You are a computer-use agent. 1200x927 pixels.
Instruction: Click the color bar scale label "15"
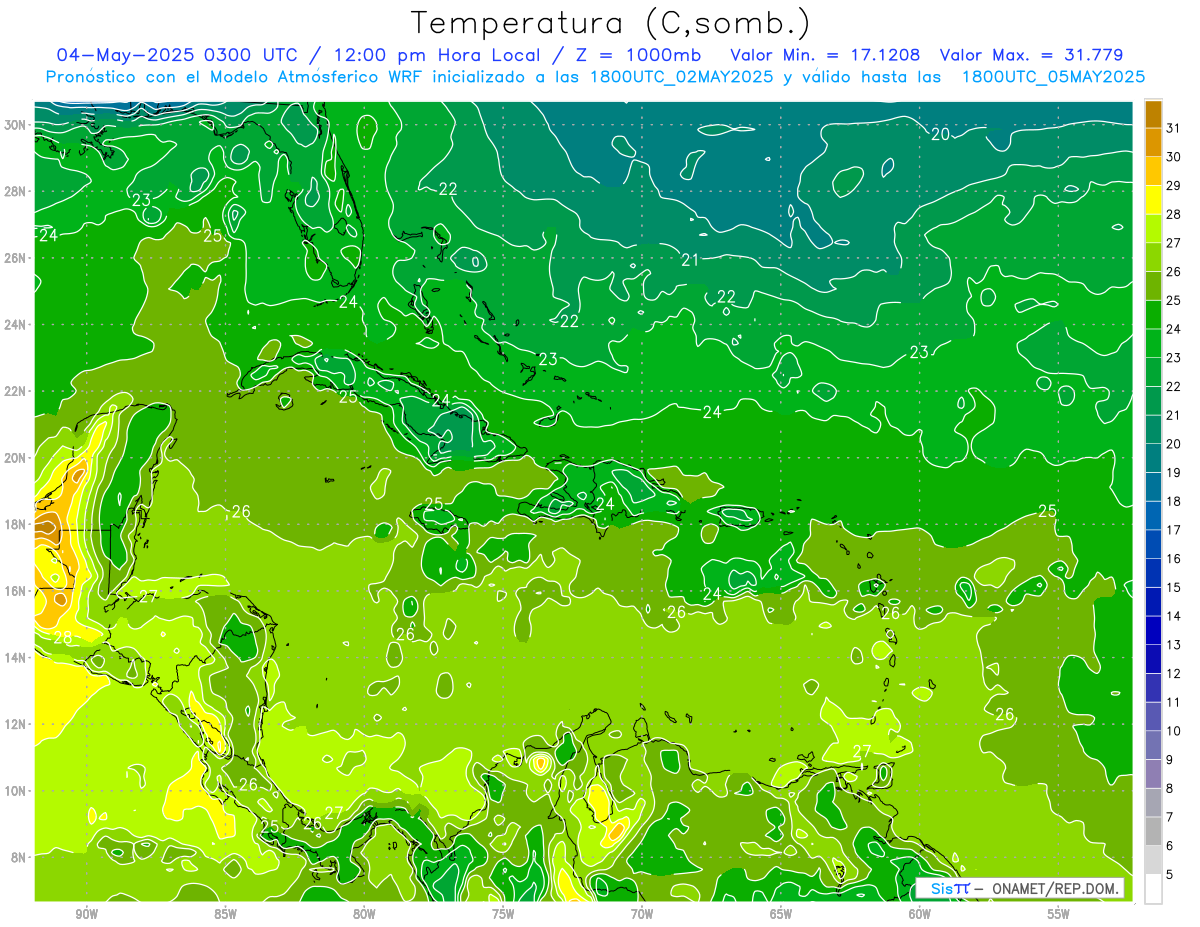[1174, 587]
